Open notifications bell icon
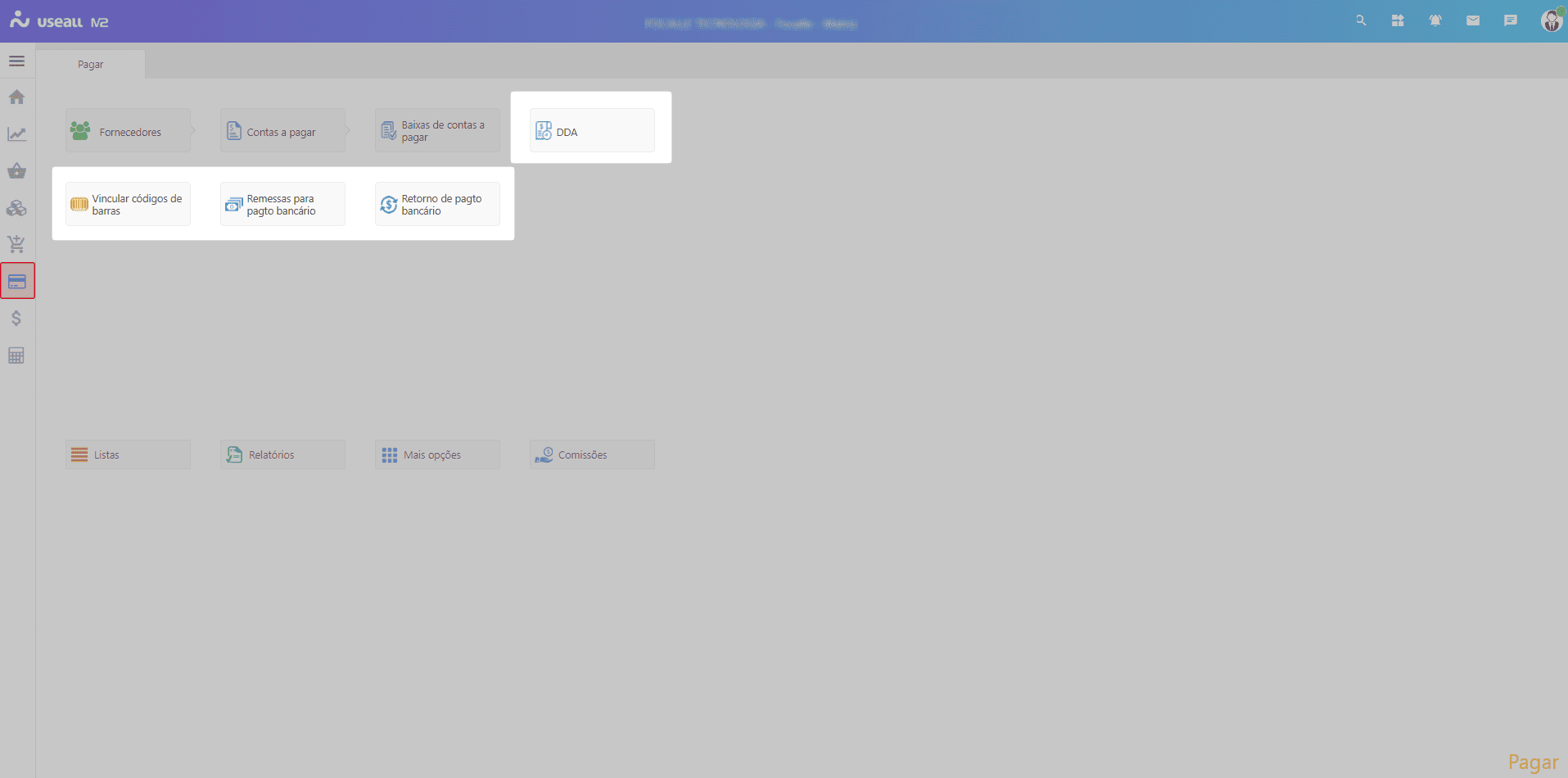1568x778 pixels. 1435,20
